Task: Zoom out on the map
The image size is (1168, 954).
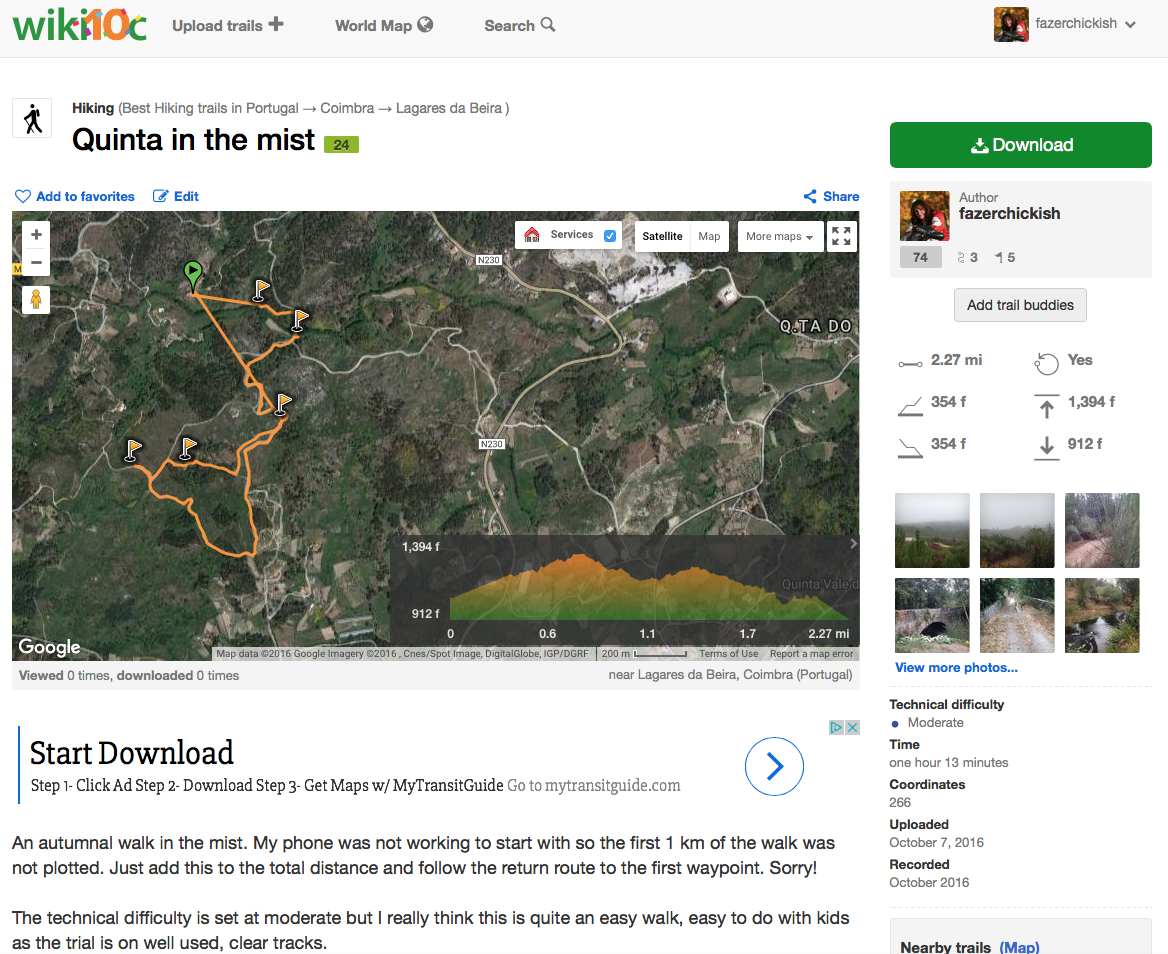Action: pos(36,262)
